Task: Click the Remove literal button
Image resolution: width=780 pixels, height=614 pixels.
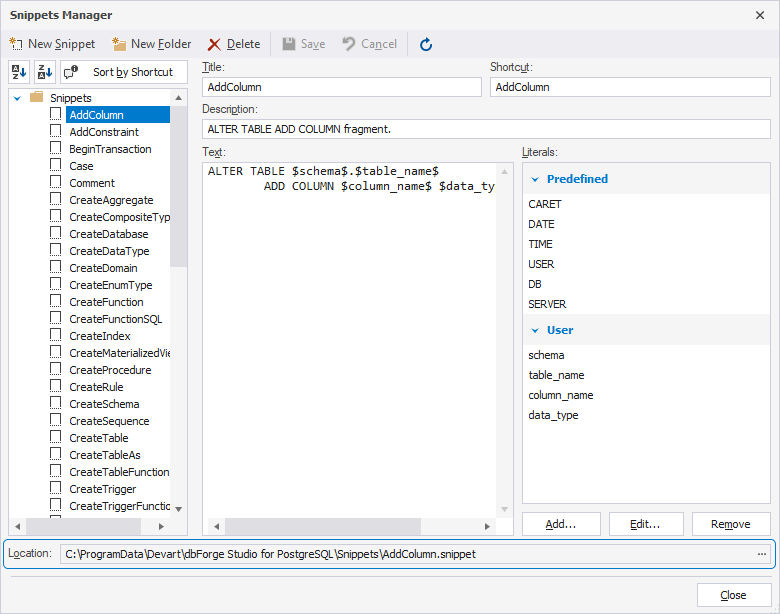Action: 731,524
